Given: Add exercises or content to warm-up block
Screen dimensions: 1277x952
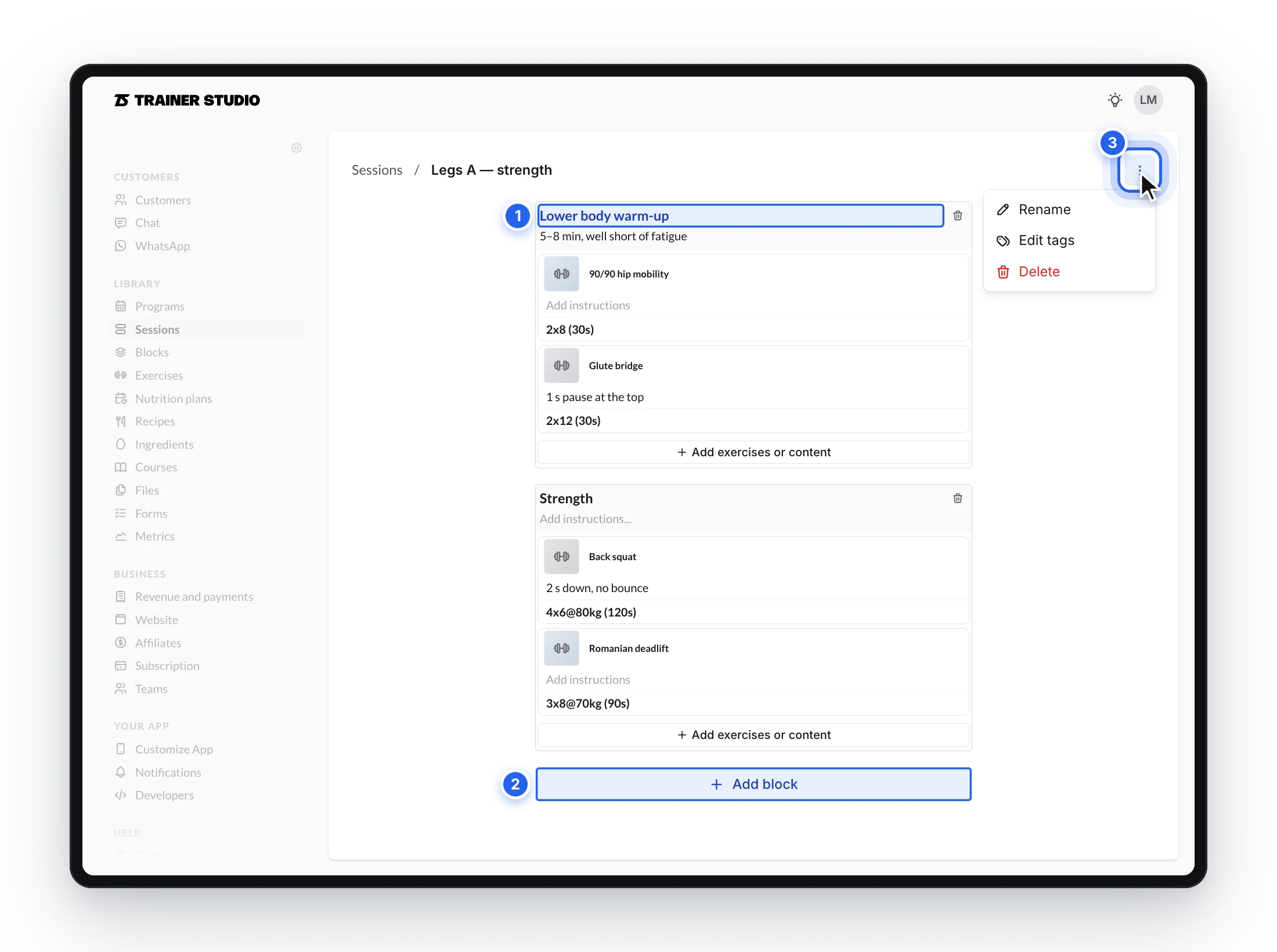Looking at the screenshot, I should (753, 452).
